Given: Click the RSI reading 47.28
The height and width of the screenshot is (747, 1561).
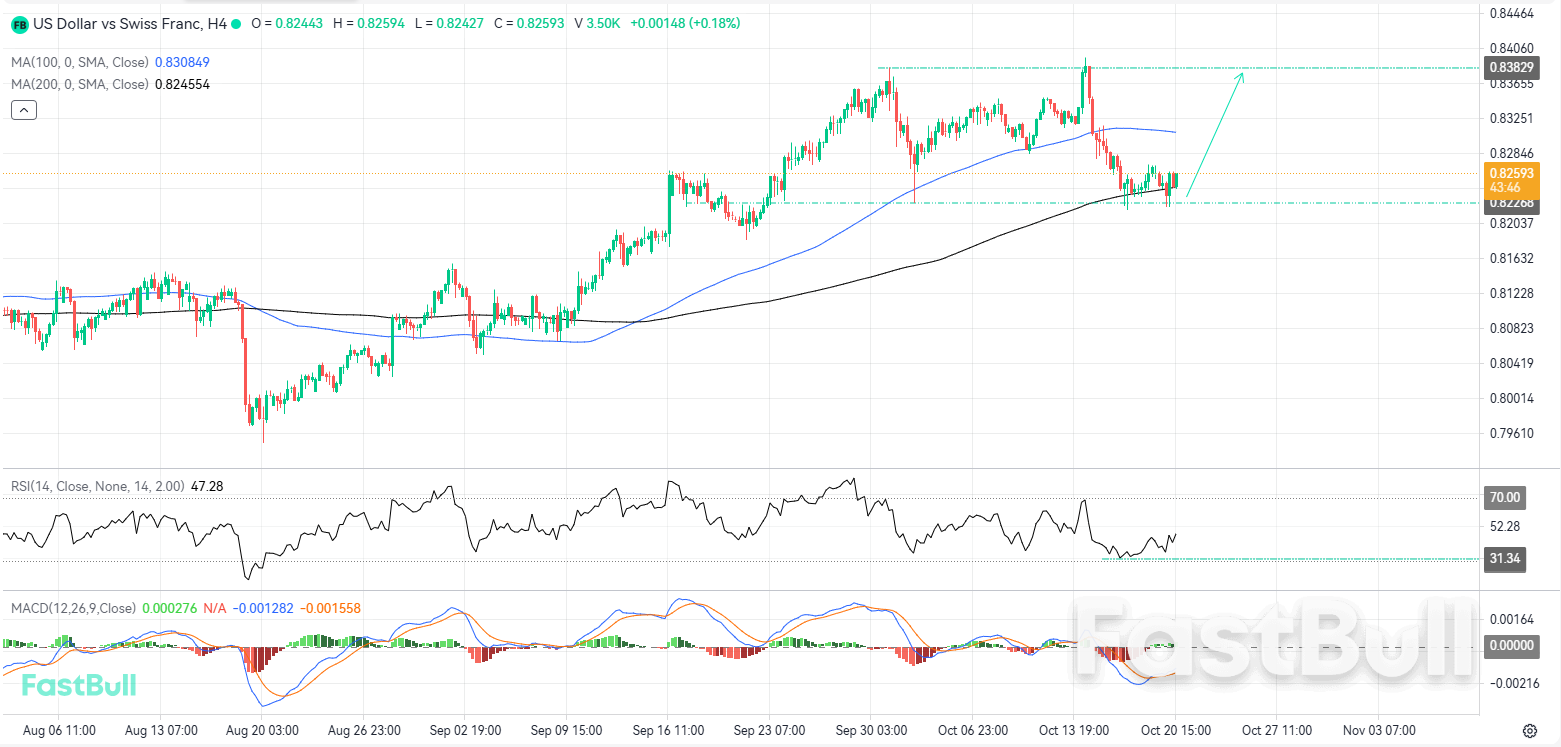Looking at the screenshot, I should [207, 486].
